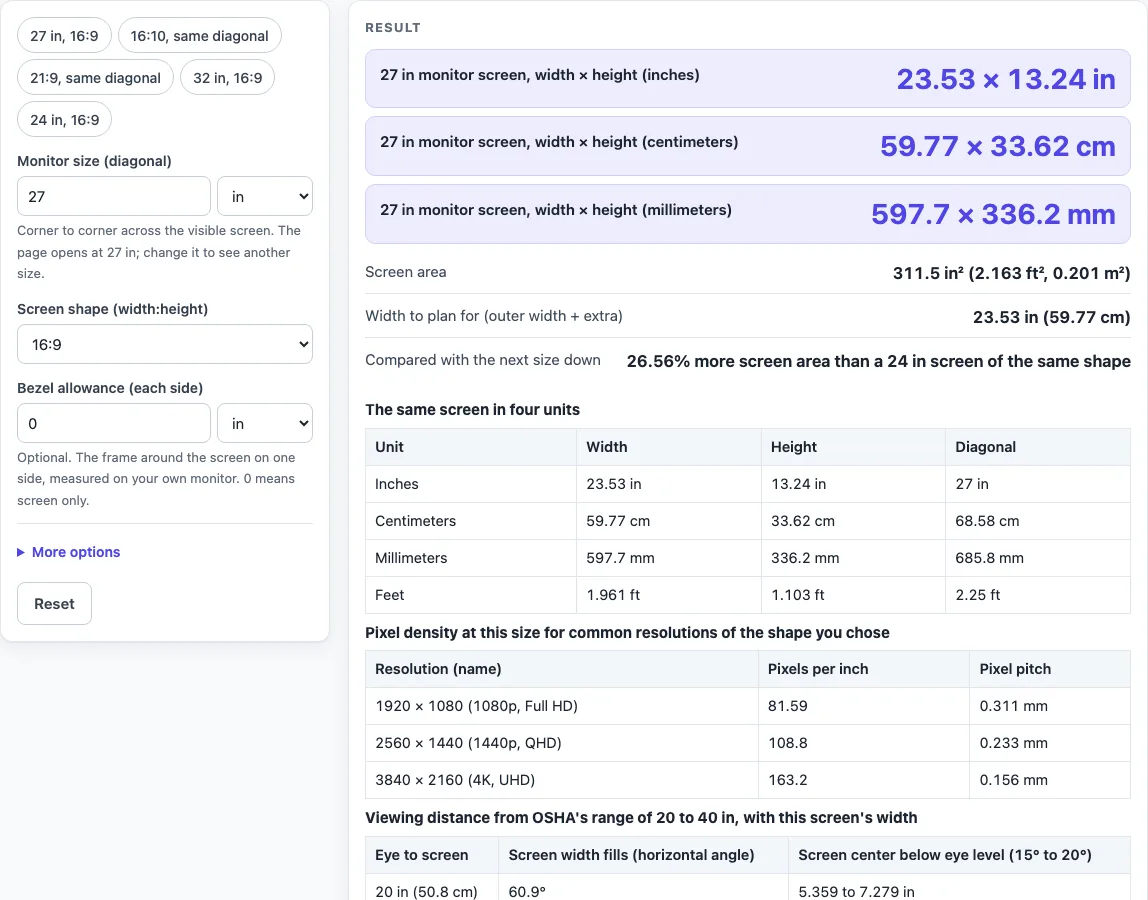Select the "23.53 in (59.77 cm)" planning width value

pyautogui.click(x=1051, y=317)
